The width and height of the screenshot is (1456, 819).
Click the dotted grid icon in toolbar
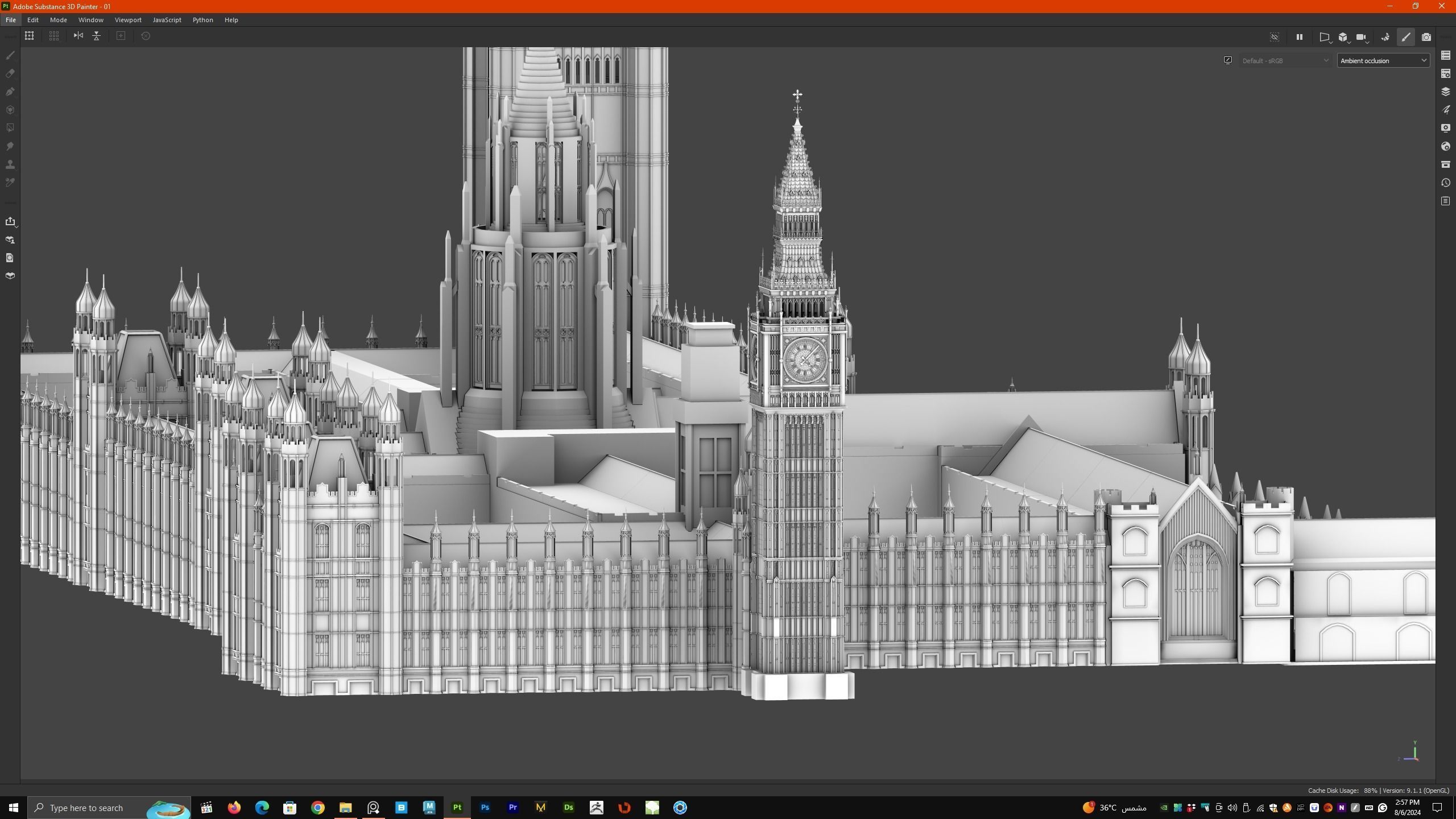54,36
